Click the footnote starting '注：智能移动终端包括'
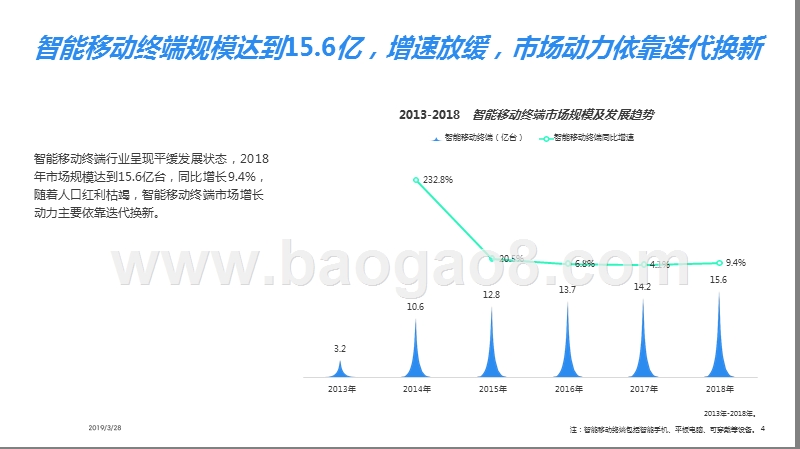This screenshot has height=449, width=800. pos(662,430)
